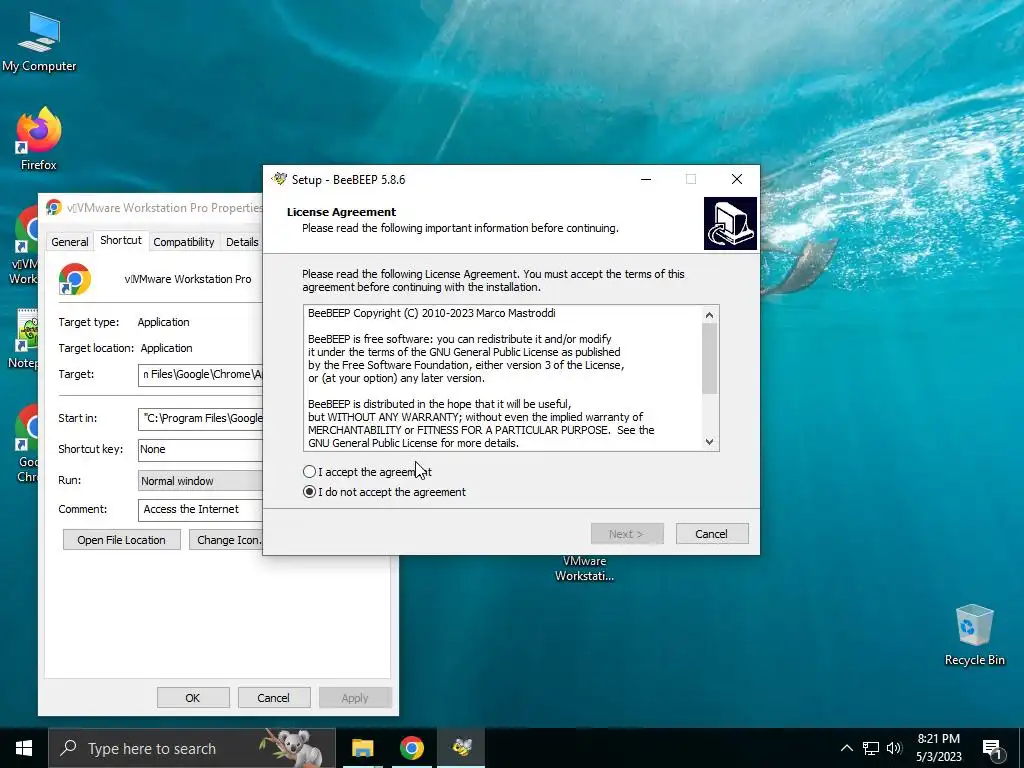Click Open File Location button
This screenshot has height=768, width=1024.
tap(121, 539)
